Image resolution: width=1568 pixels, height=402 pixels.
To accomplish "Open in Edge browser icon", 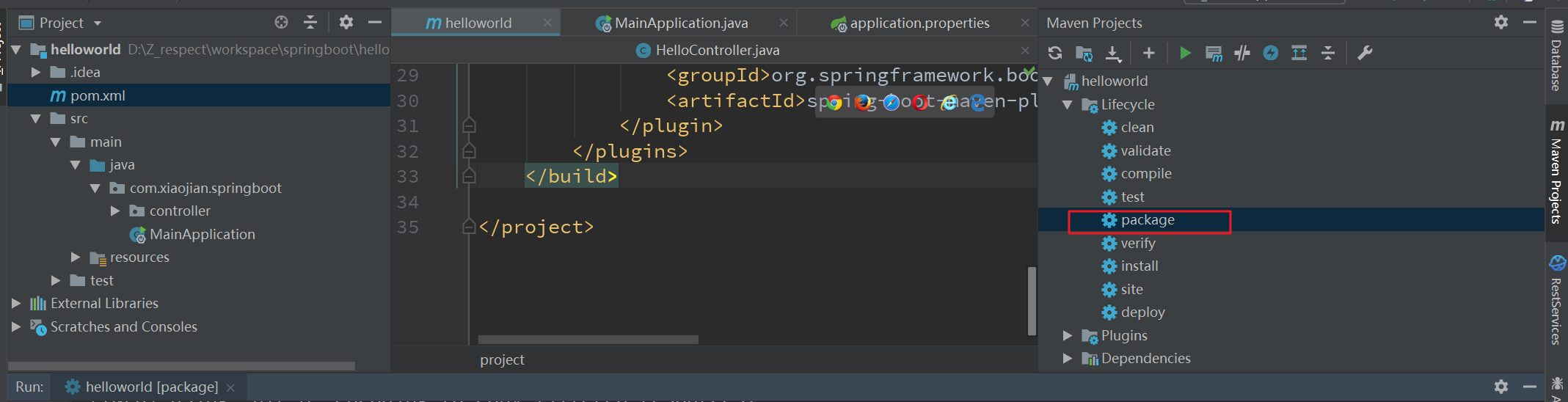I will point(978,103).
